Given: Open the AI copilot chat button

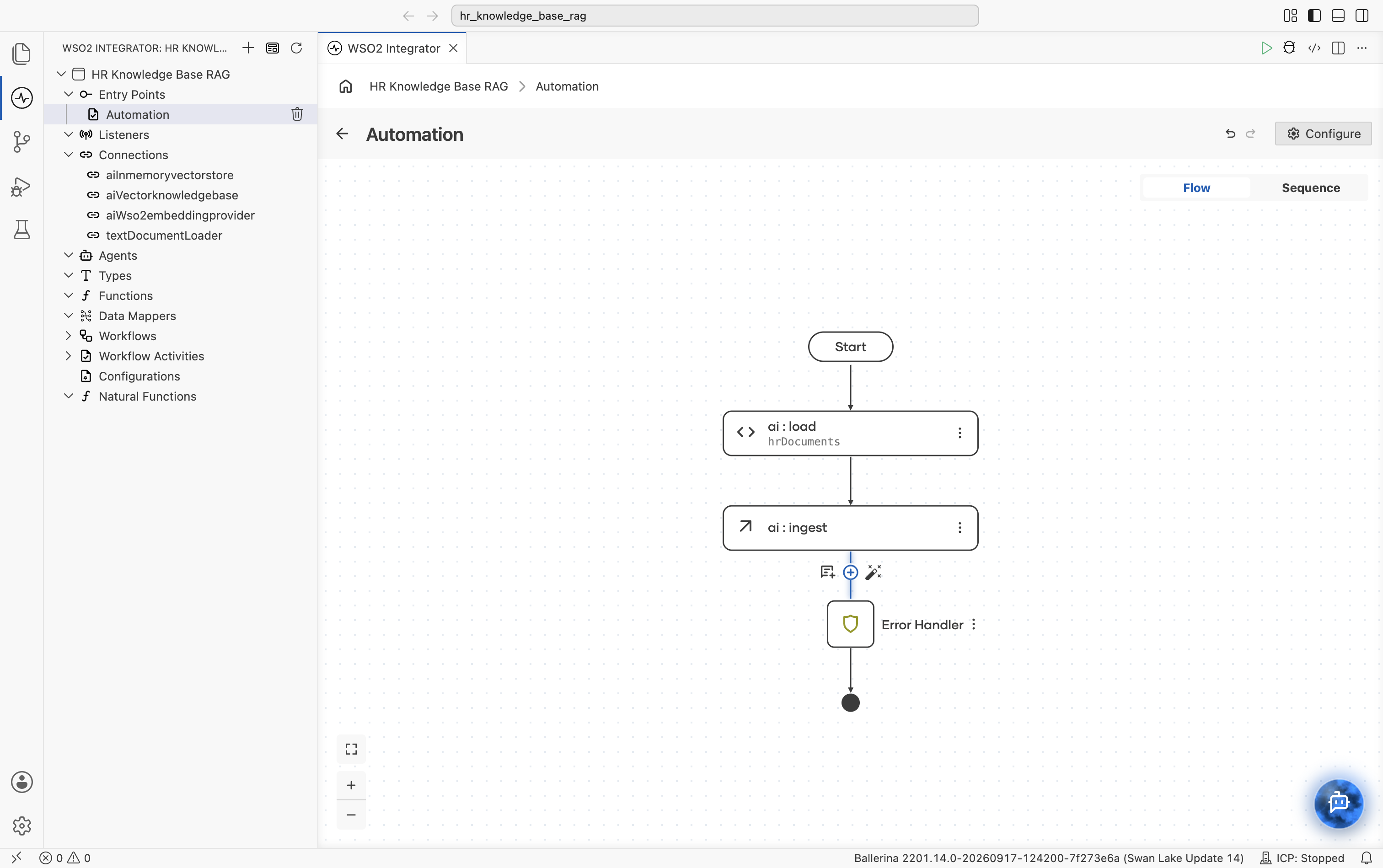Looking at the screenshot, I should click(1338, 803).
